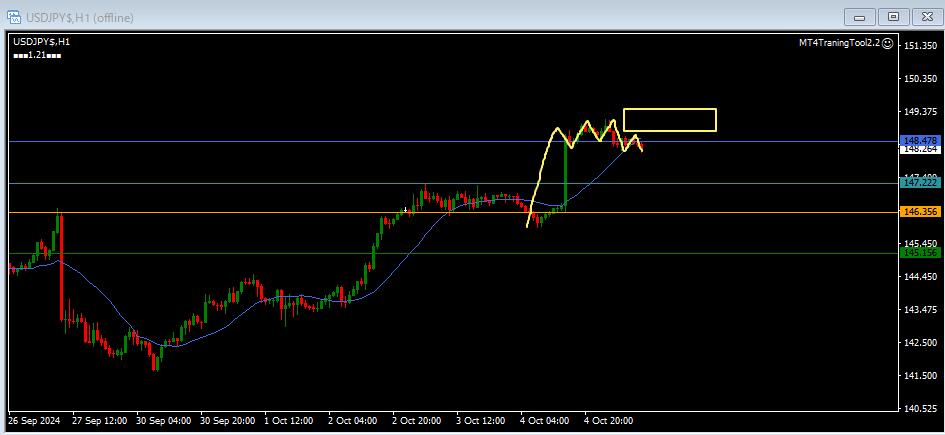945x435 pixels.
Task: Click the white 148.264 current price tag
Action: pos(919,150)
